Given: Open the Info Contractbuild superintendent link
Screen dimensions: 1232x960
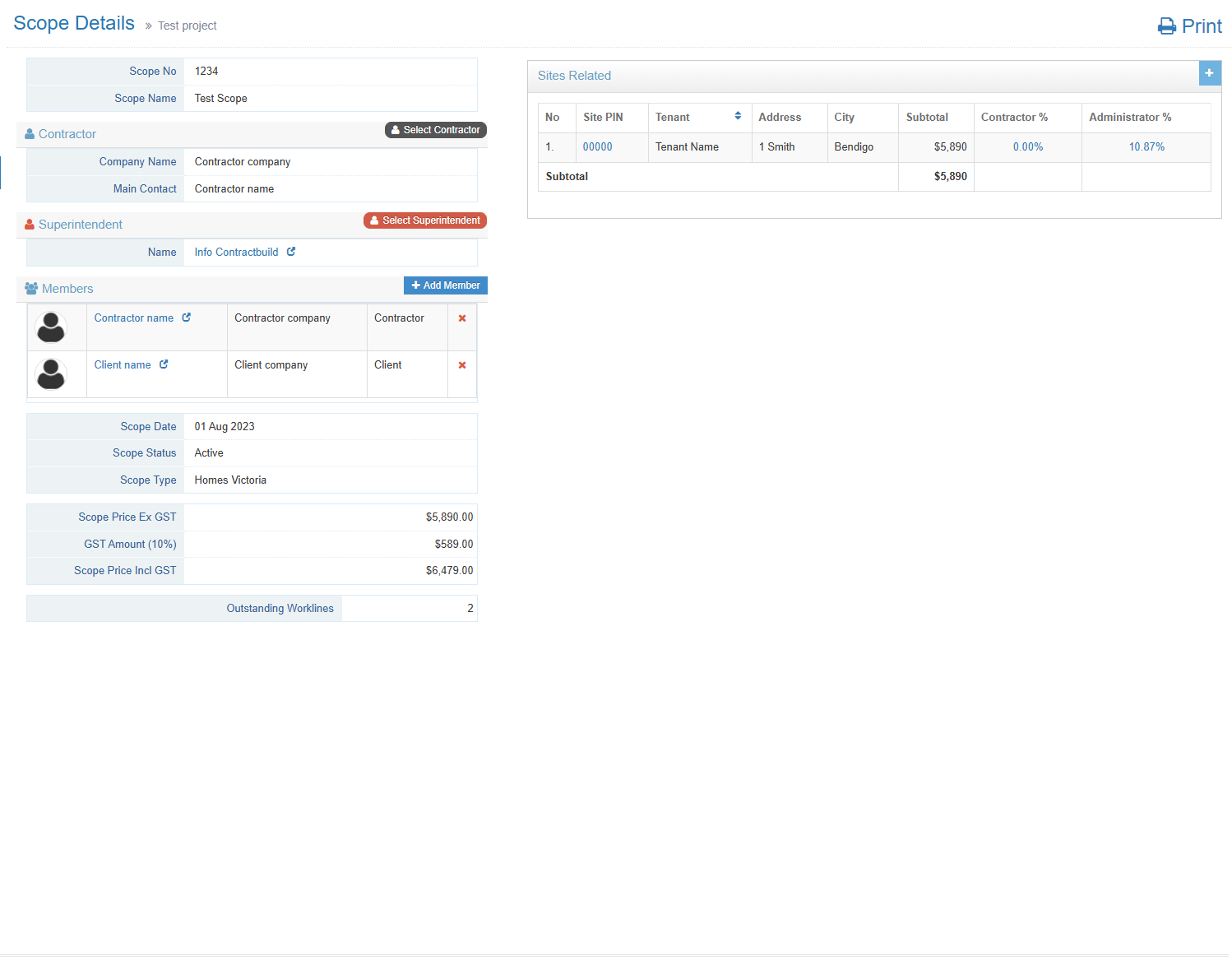Looking at the screenshot, I should [236, 253].
